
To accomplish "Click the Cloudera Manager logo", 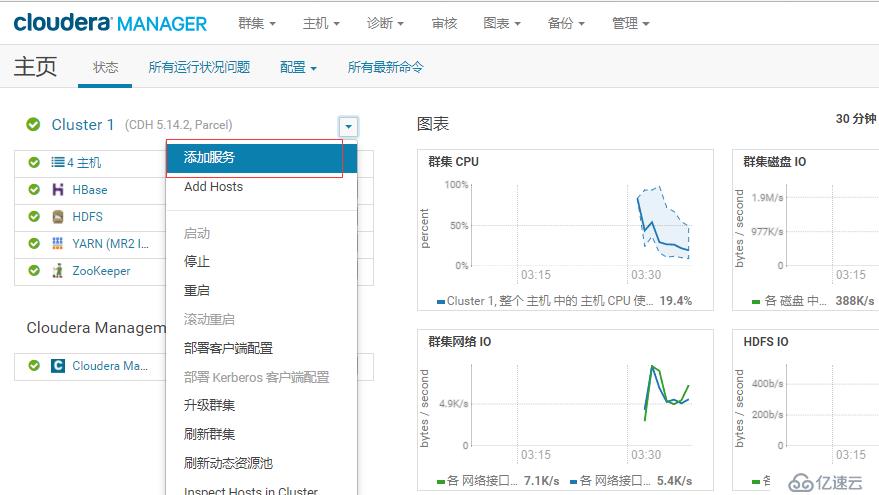I will (x=110, y=23).
